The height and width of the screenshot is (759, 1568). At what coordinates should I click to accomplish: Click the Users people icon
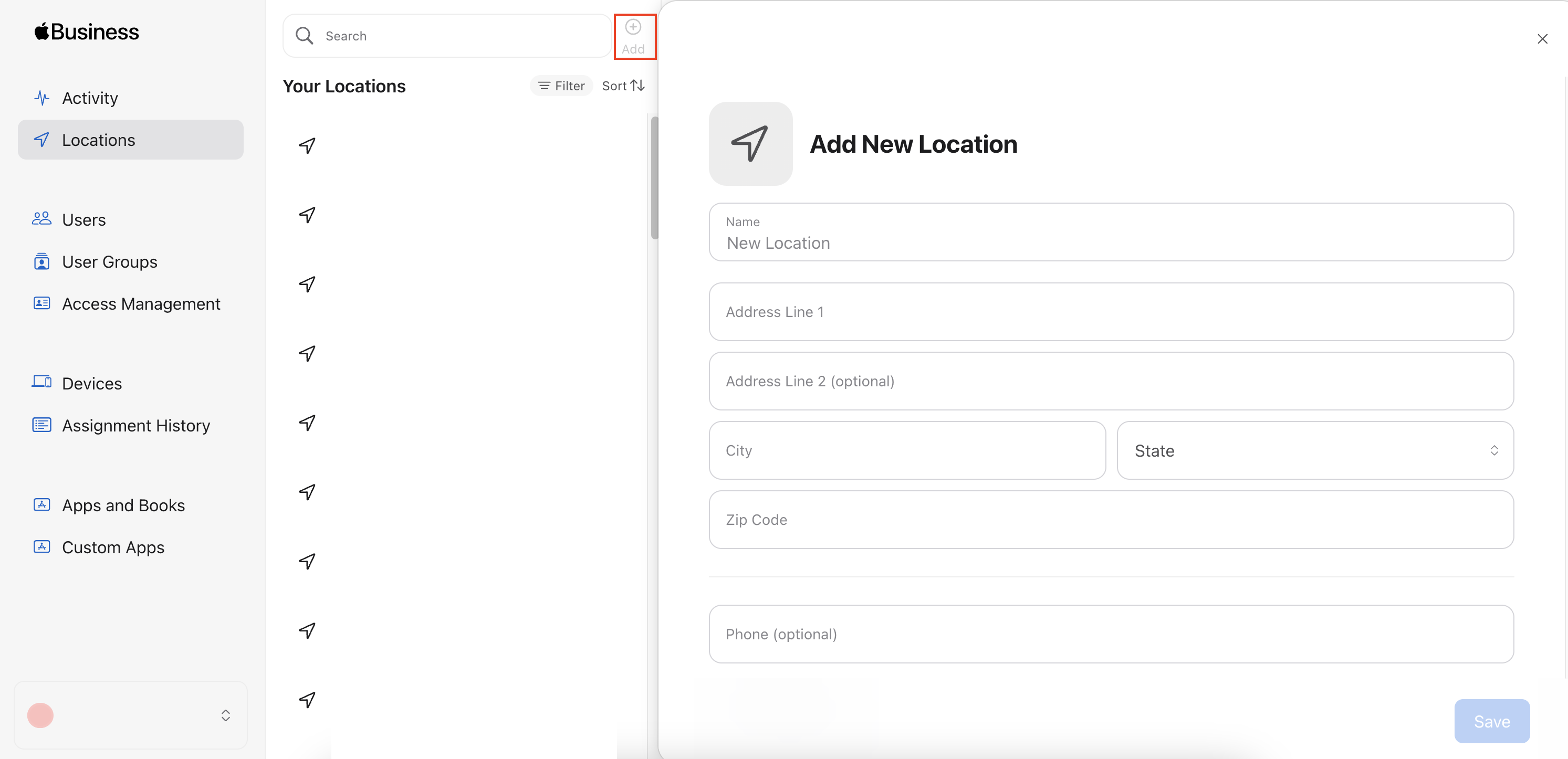coord(41,218)
